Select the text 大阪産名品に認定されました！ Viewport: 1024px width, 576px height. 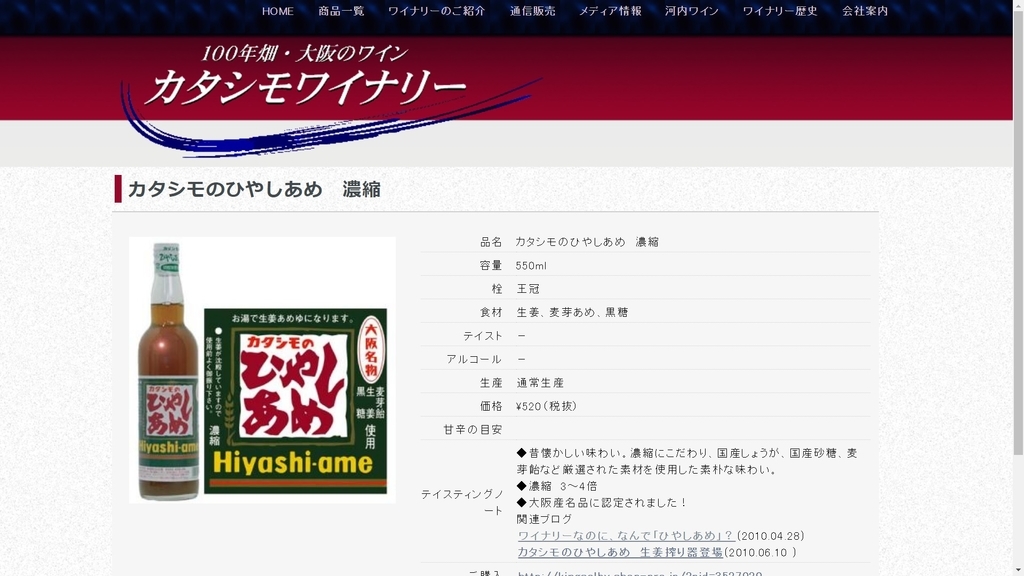coord(607,502)
